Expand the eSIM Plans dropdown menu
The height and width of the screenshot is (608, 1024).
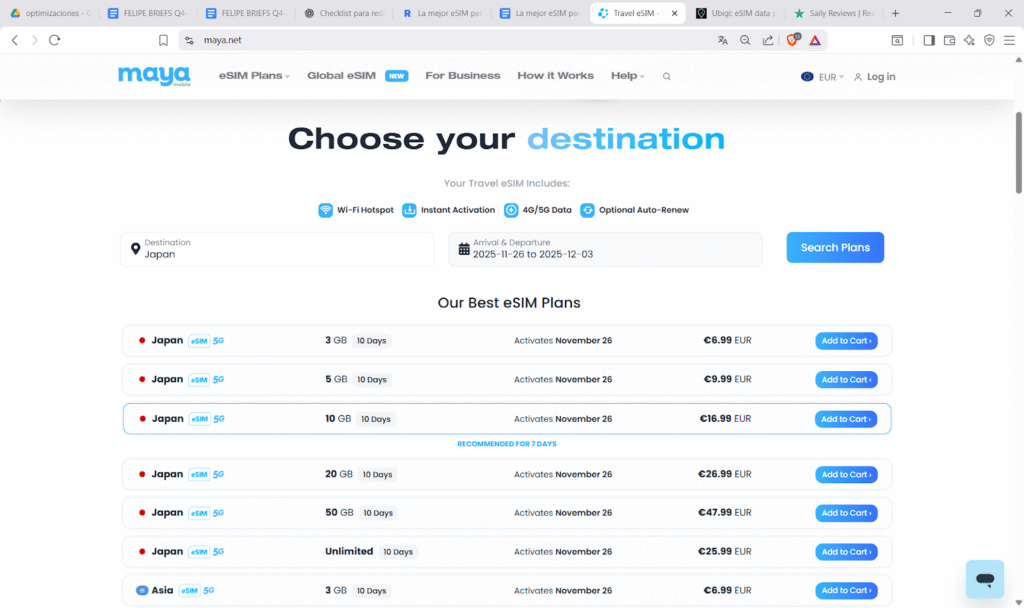[x=254, y=76]
